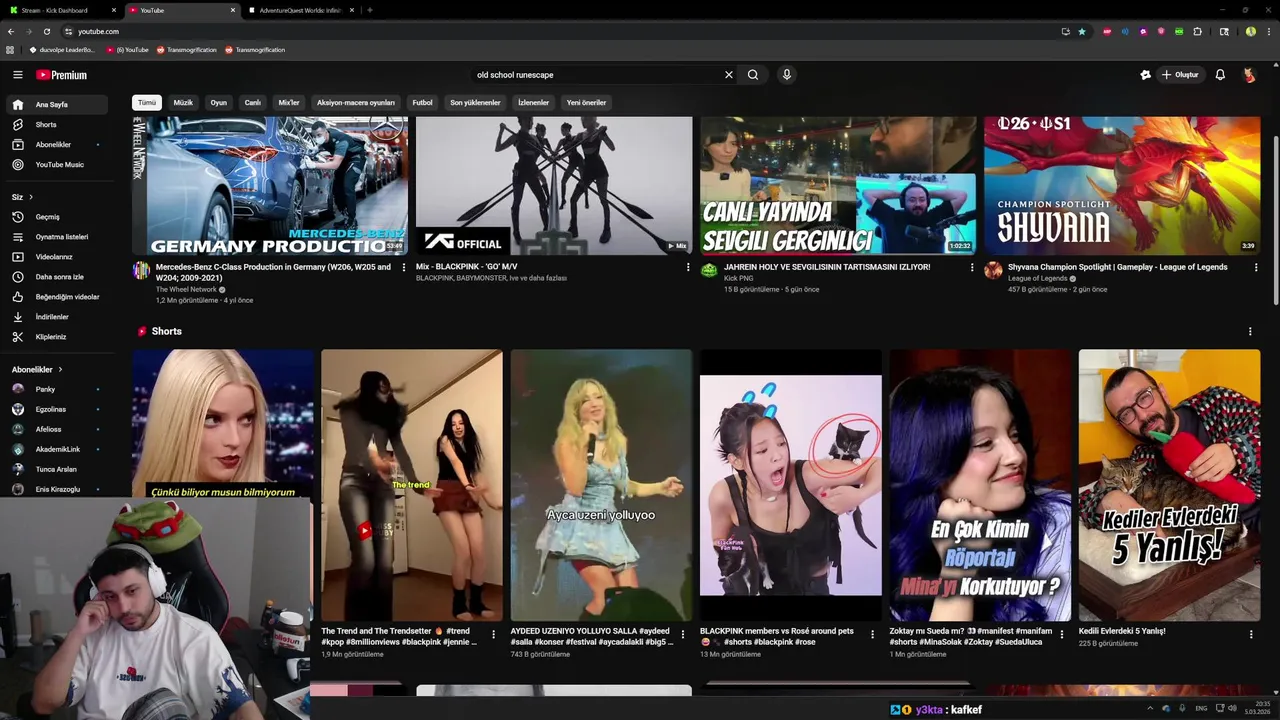Open options menu for Shyvana video
This screenshot has width=1280, height=720.
[x=1256, y=267]
